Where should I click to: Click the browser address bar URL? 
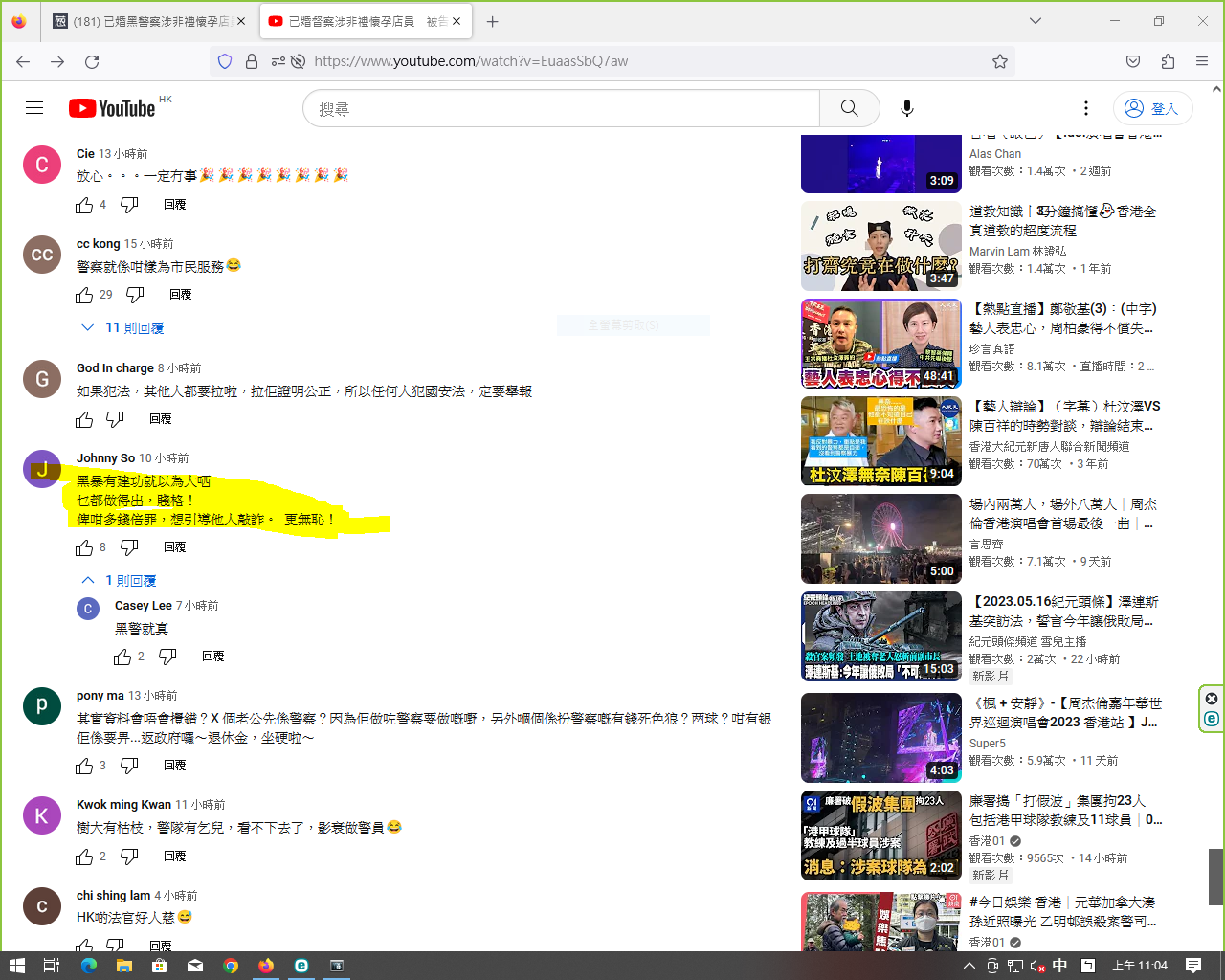pyautogui.click(x=471, y=61)
